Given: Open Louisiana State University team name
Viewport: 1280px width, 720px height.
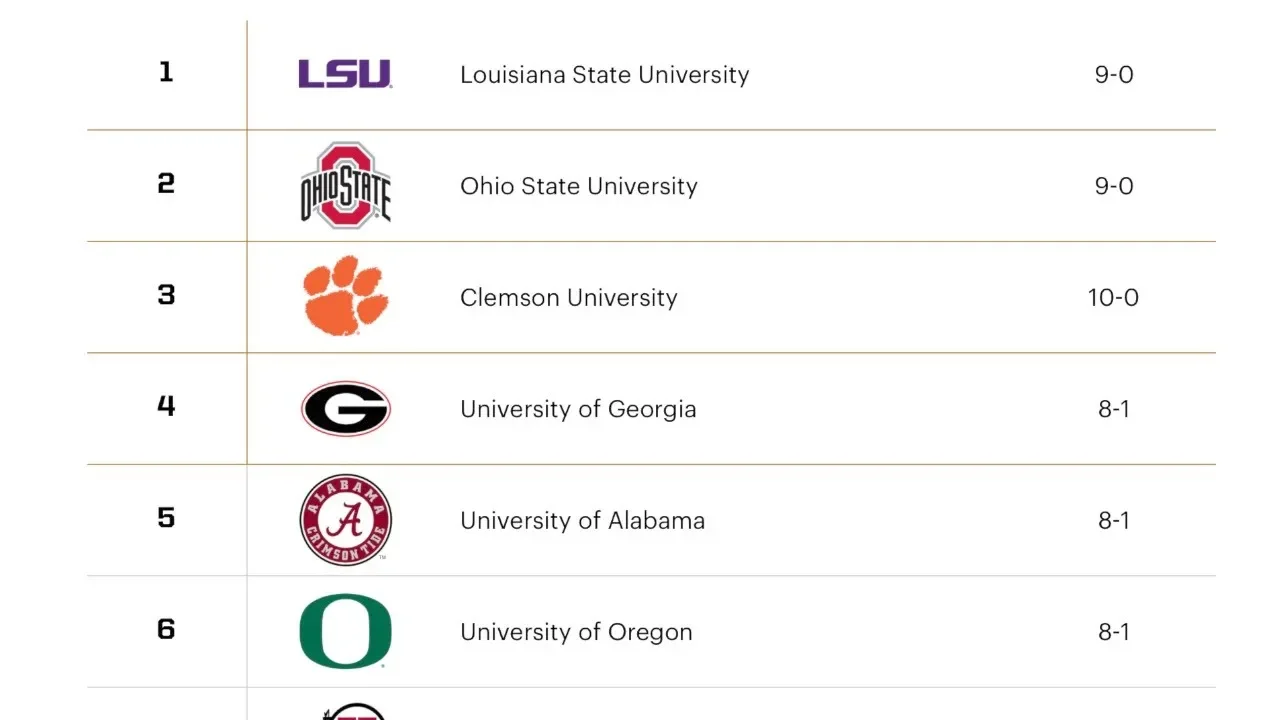Looking at the screenshot, I should 604,75.
